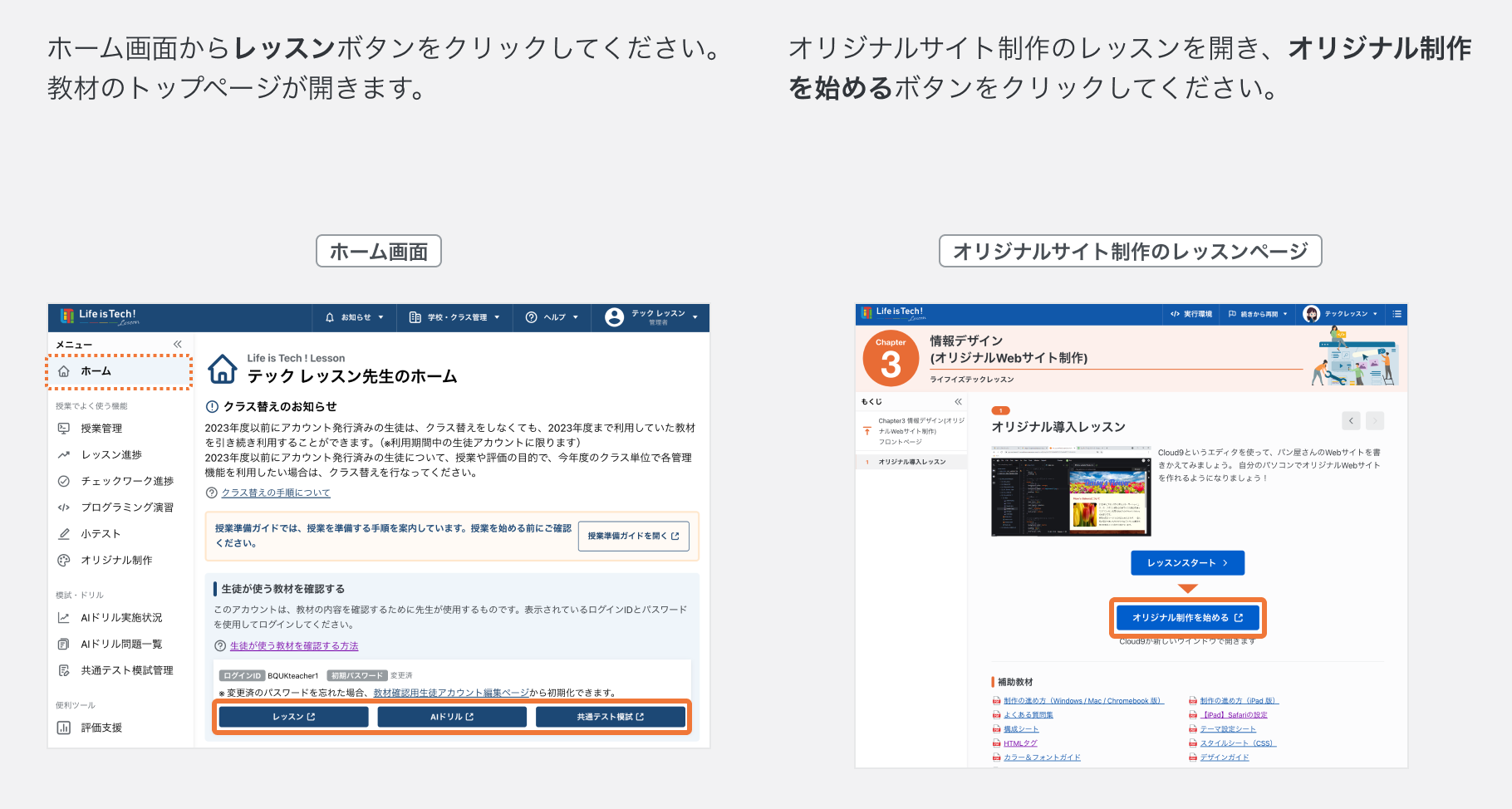Click the 共通テスト模試 button
This screenshot has height=809, width=1512.
tap(611, 717)
